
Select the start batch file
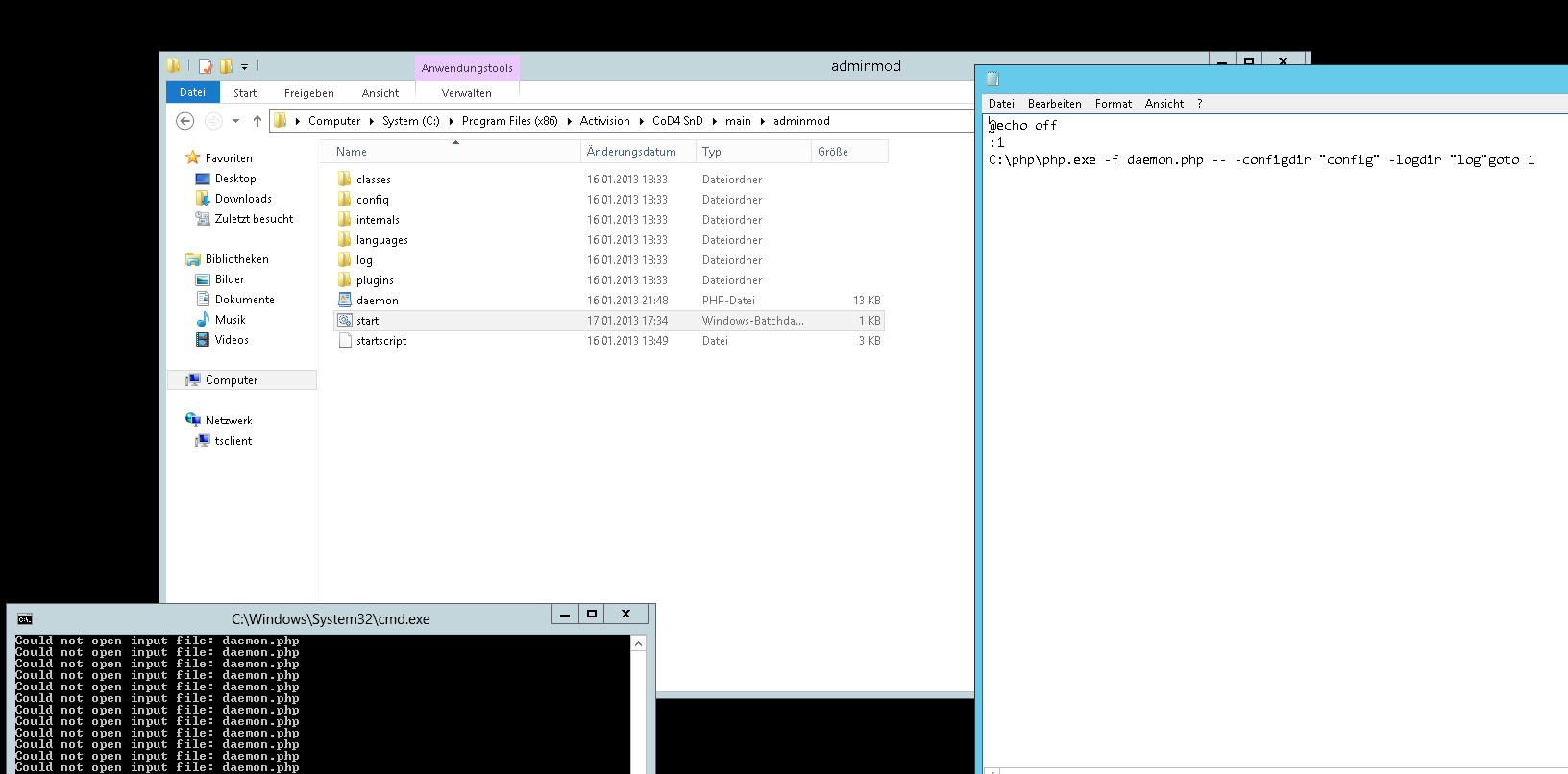coord(367,321)
